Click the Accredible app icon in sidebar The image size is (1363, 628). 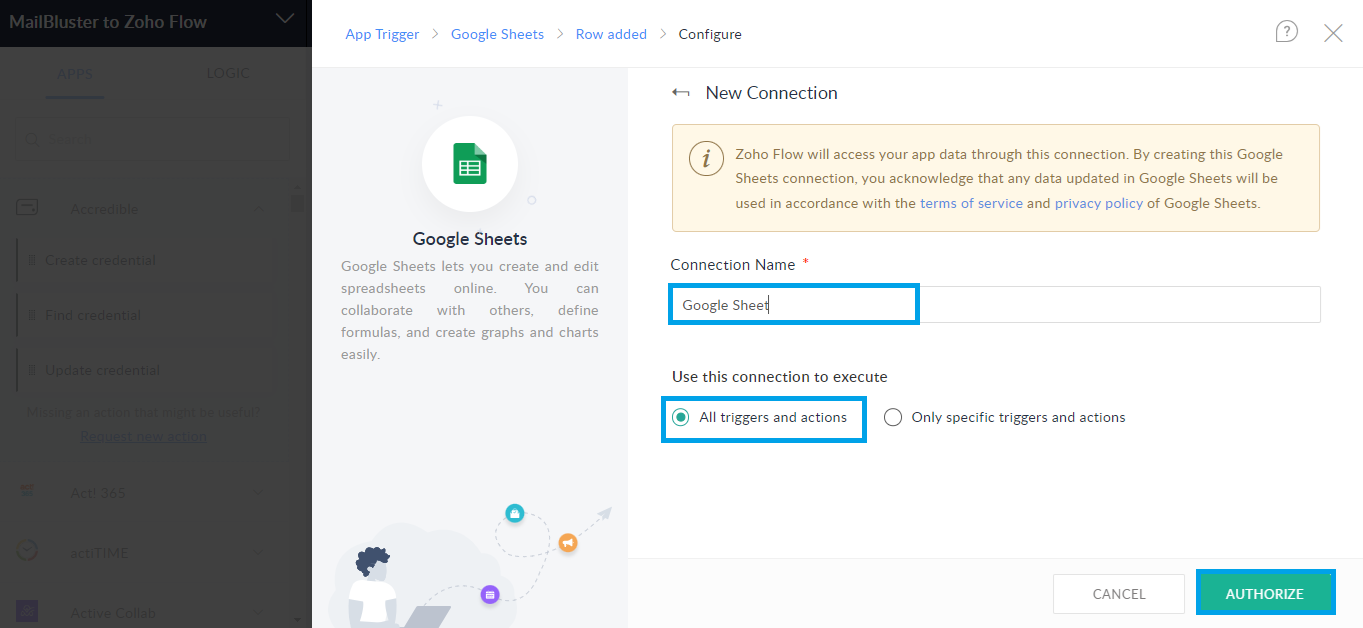pyautogui.click(x=26, y=208)
